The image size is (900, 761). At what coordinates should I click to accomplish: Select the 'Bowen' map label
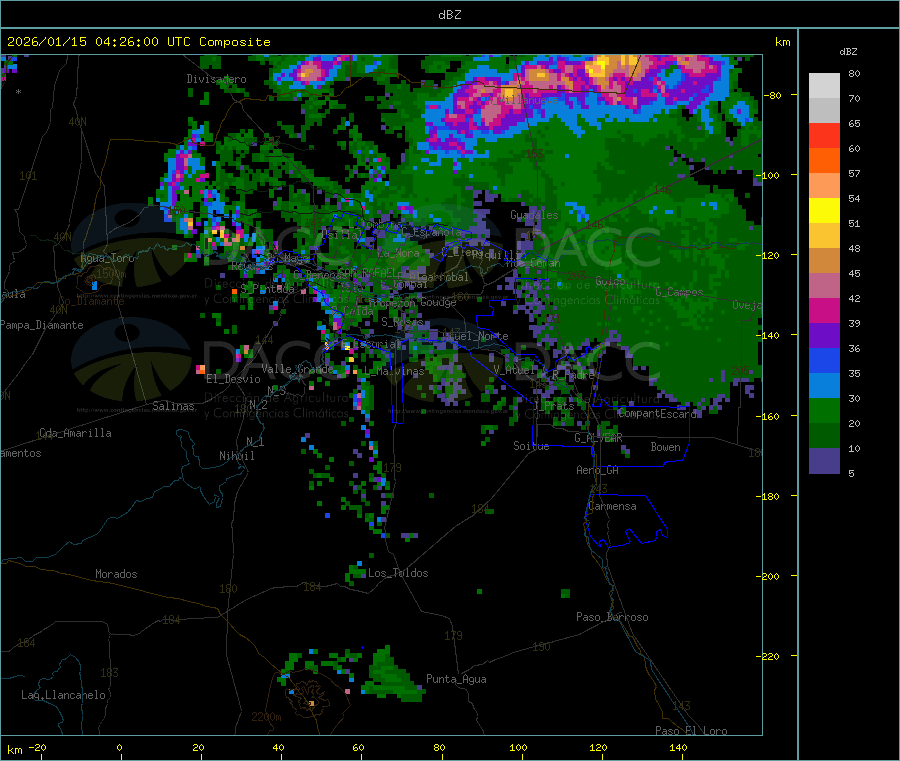pos(665,447)
